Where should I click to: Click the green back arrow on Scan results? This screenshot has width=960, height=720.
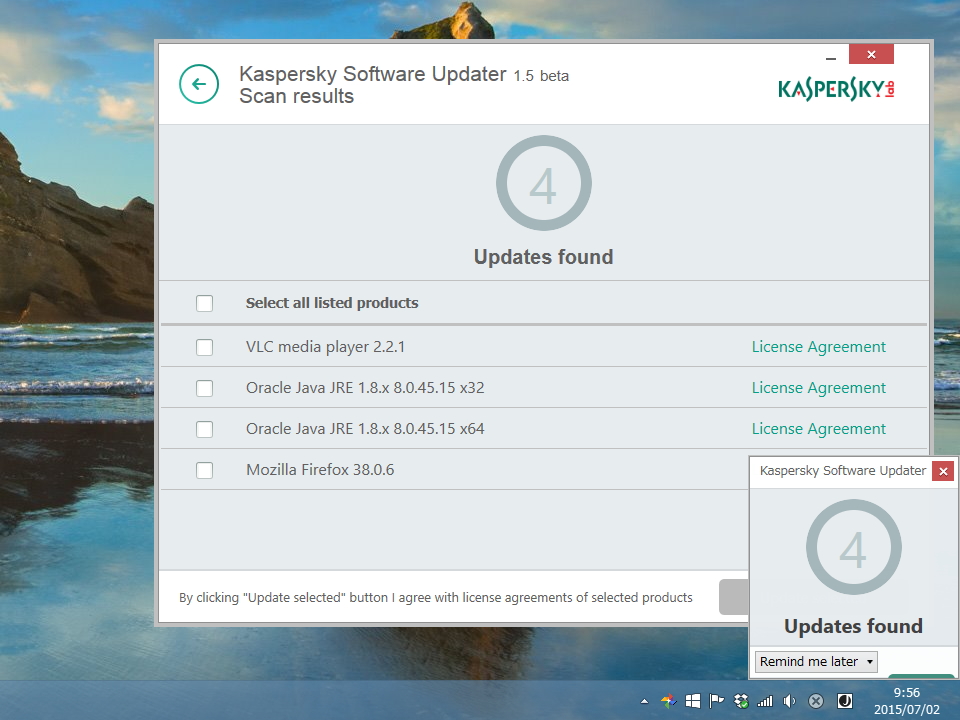[x=199, y=84]
